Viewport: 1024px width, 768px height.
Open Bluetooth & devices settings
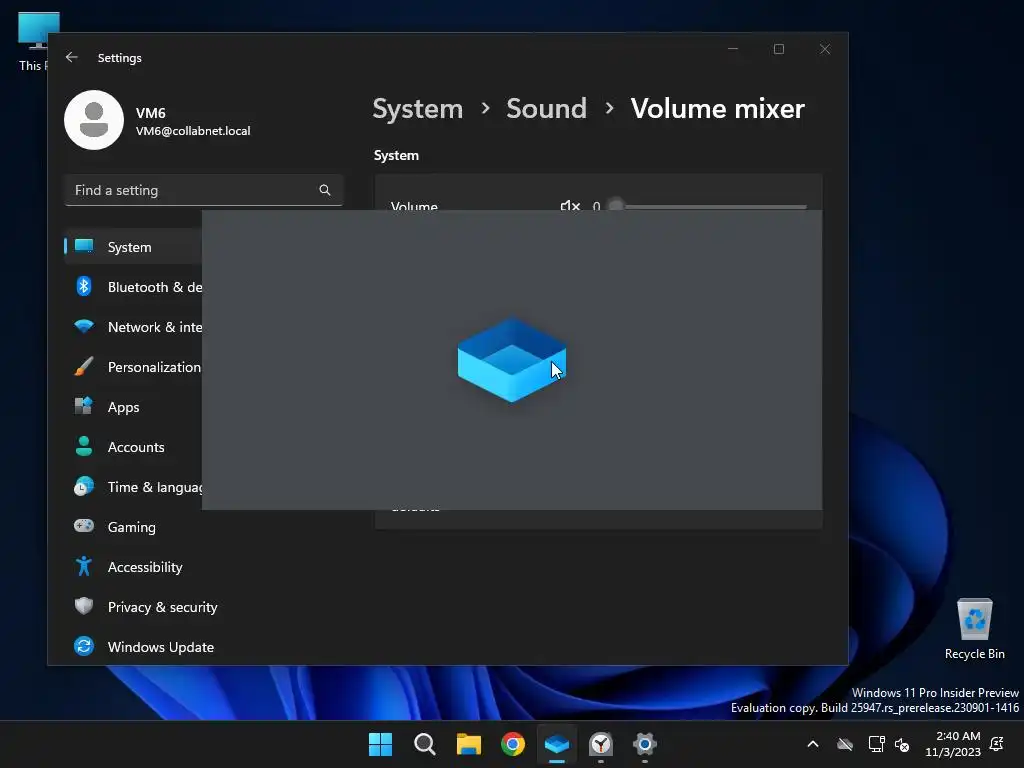tap(133, 287)
